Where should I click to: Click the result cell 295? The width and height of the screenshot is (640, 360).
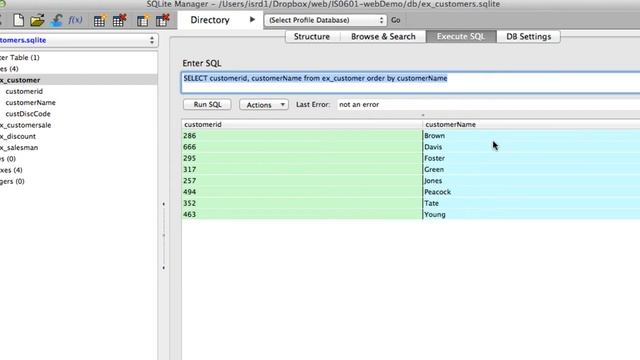point(302,158)
